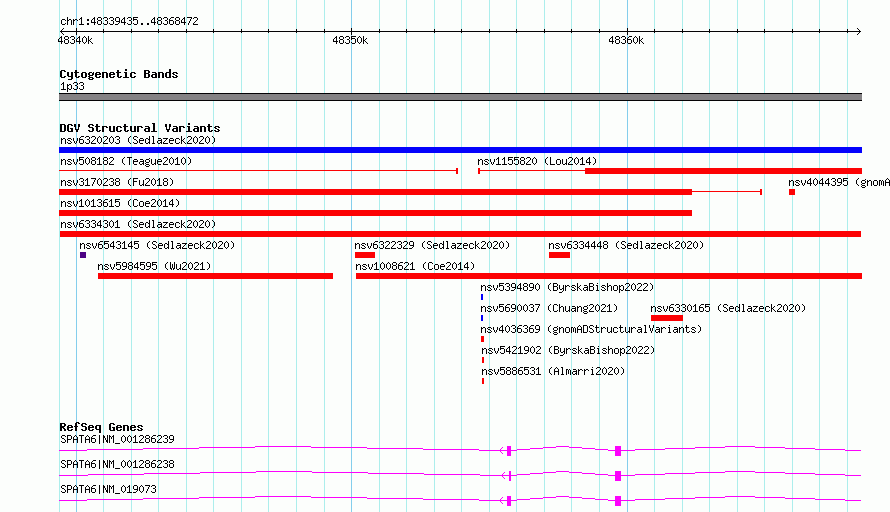This screenshot has width=890, height=512.
Task: Click the red nsv5886531 tick marker
Action: [483, 381]
